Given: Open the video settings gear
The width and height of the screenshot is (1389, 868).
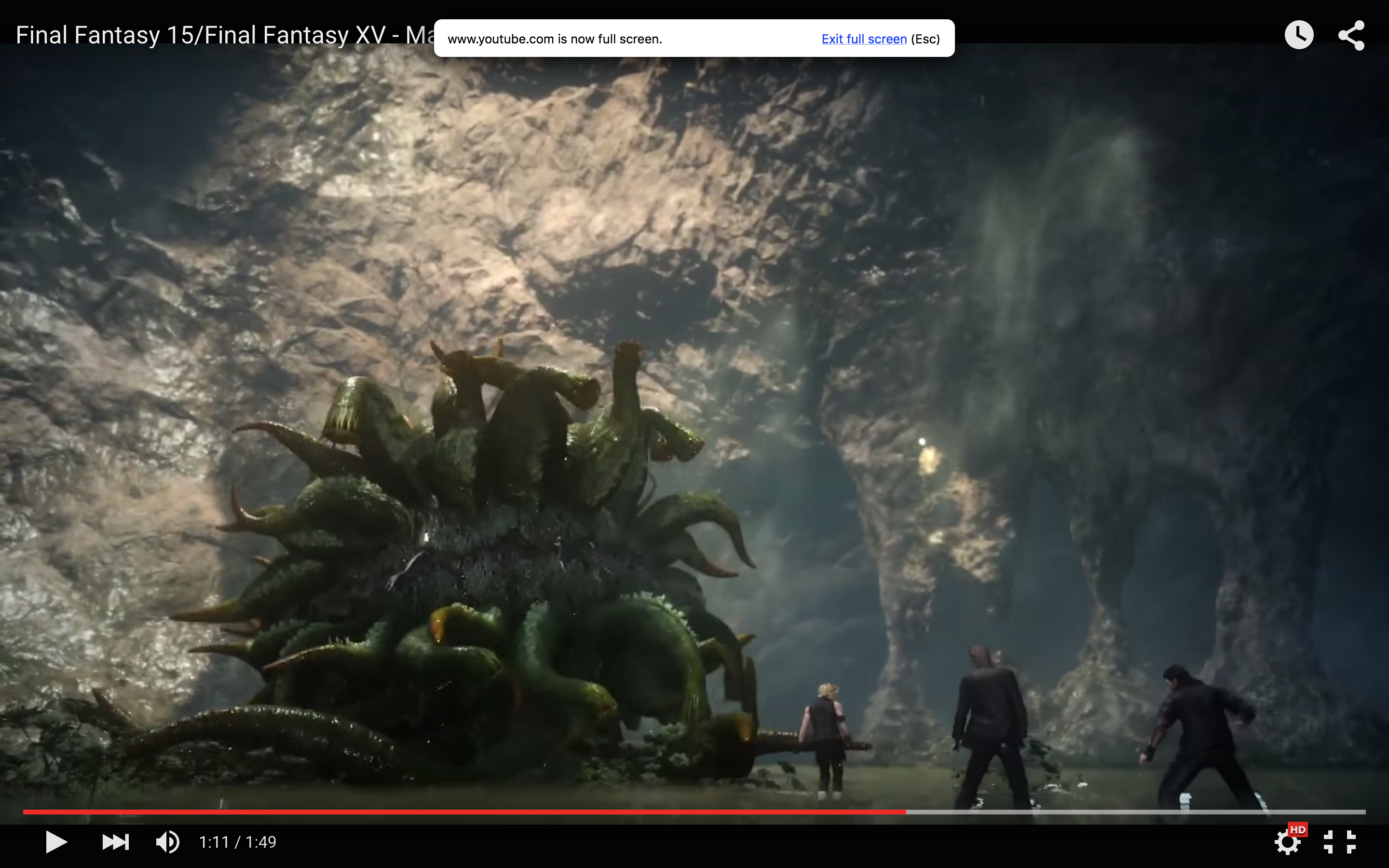Looking at the screenshot, I should [1287, 842].
